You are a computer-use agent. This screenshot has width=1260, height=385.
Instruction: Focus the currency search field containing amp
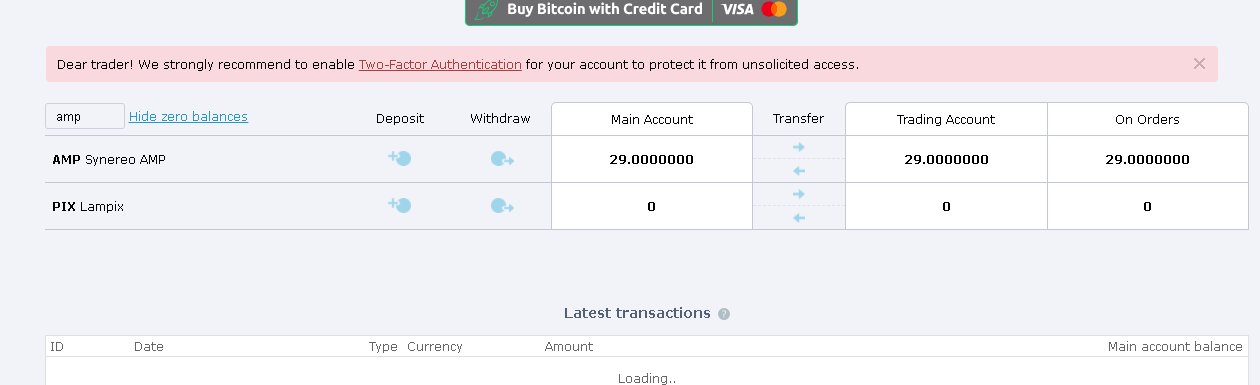85,116
